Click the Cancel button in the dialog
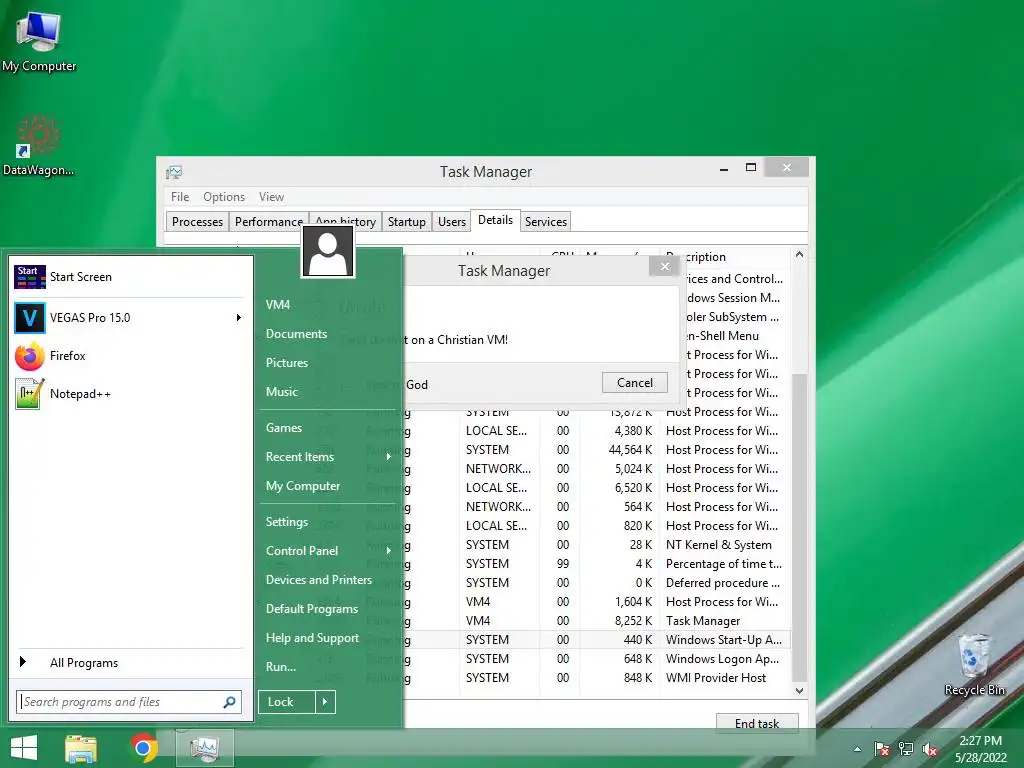The image size is (1024, 768). click(635, 383)
